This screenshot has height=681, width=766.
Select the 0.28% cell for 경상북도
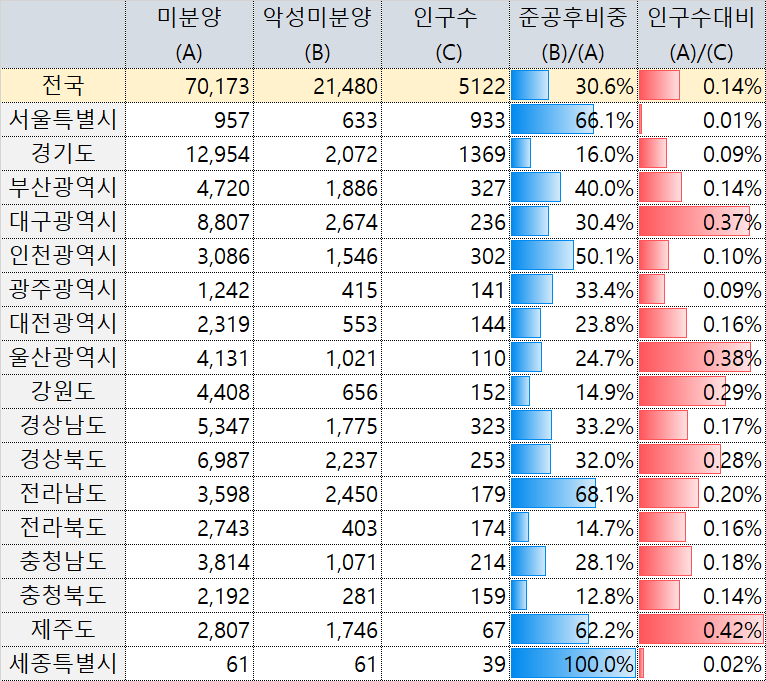(x=702, y=459)
